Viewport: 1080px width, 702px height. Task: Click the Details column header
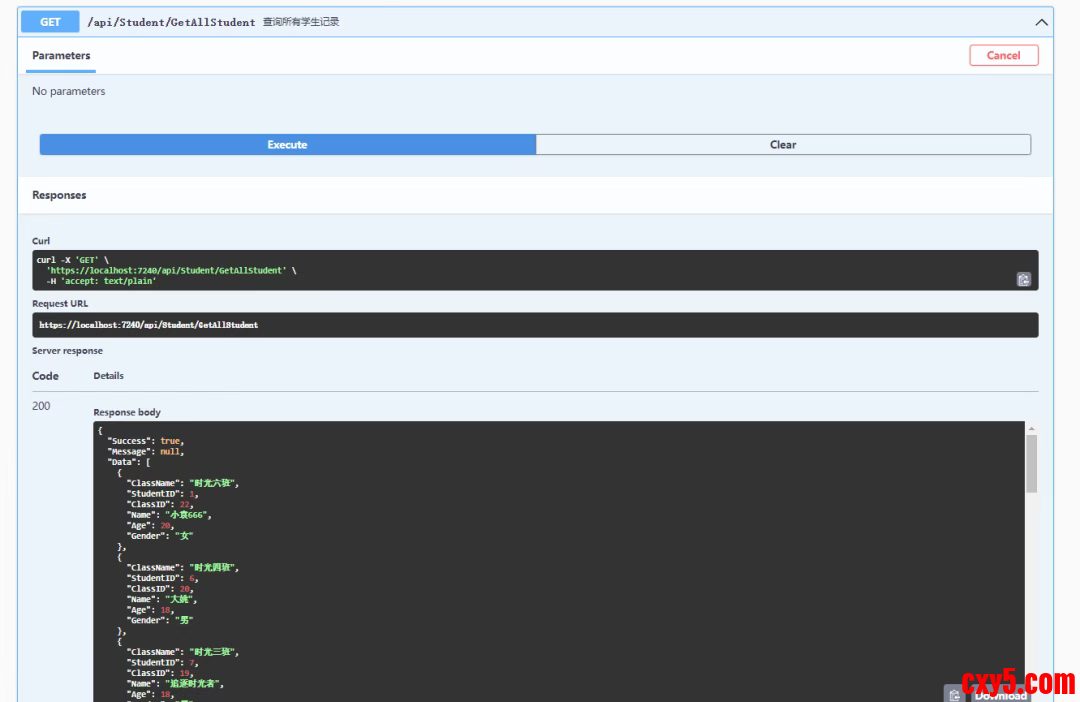point(108,376)
